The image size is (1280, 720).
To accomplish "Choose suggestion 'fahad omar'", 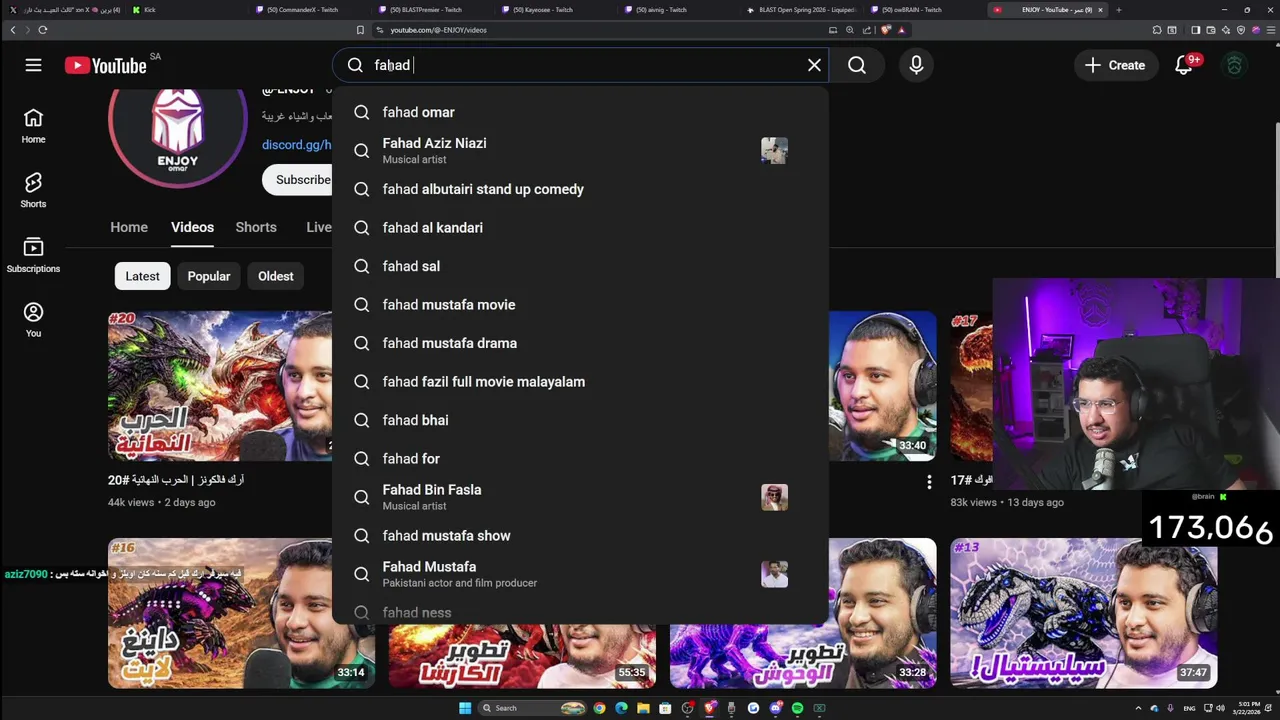I will (x=580, y=112).
